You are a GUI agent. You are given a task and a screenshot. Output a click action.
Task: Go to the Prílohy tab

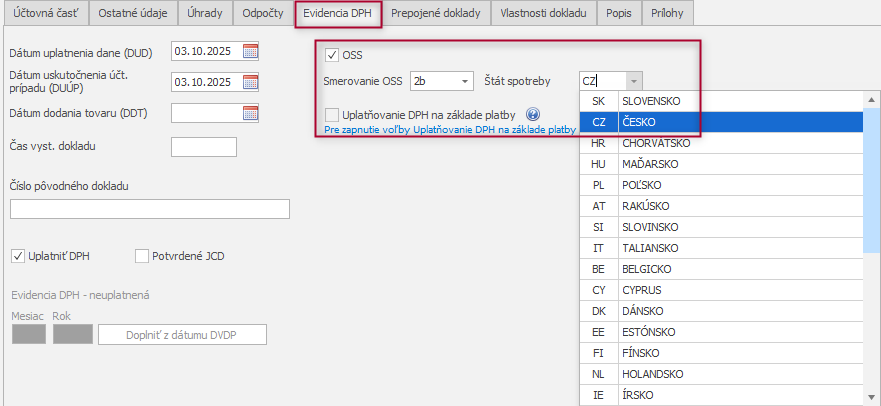(x=667, y=13)
